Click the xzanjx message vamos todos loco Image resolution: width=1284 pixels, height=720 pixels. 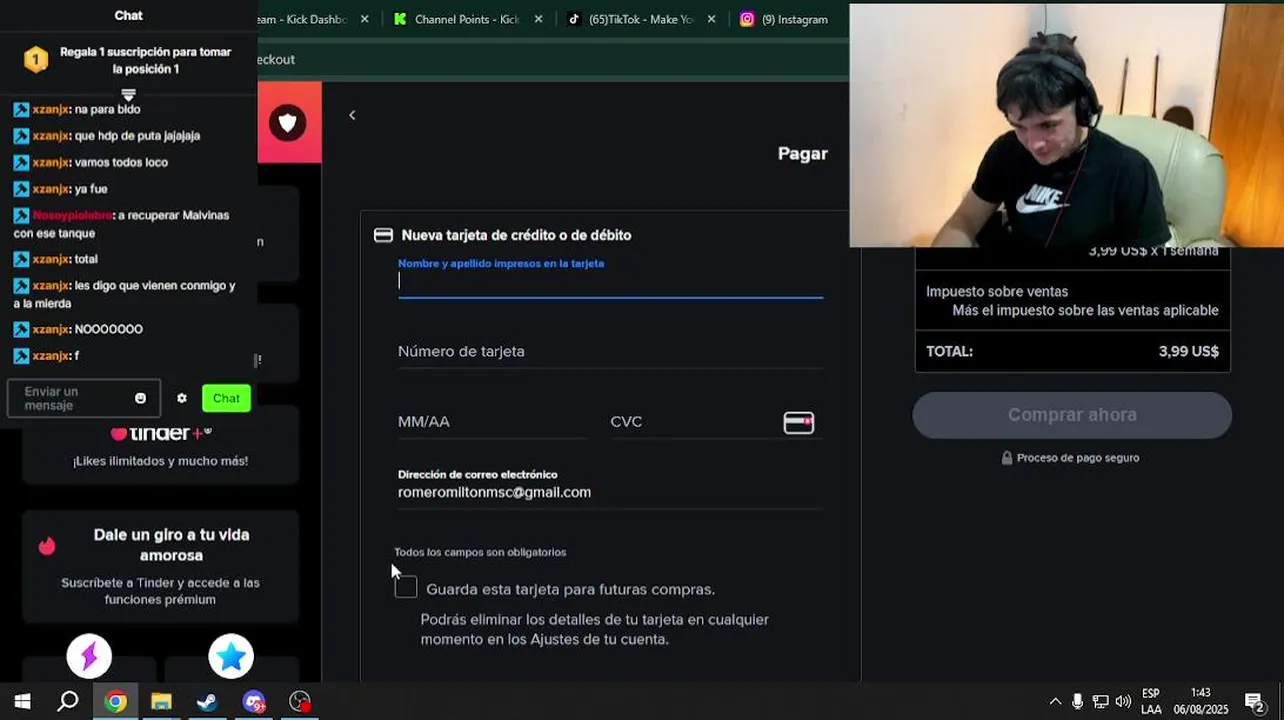click(91, 162)
